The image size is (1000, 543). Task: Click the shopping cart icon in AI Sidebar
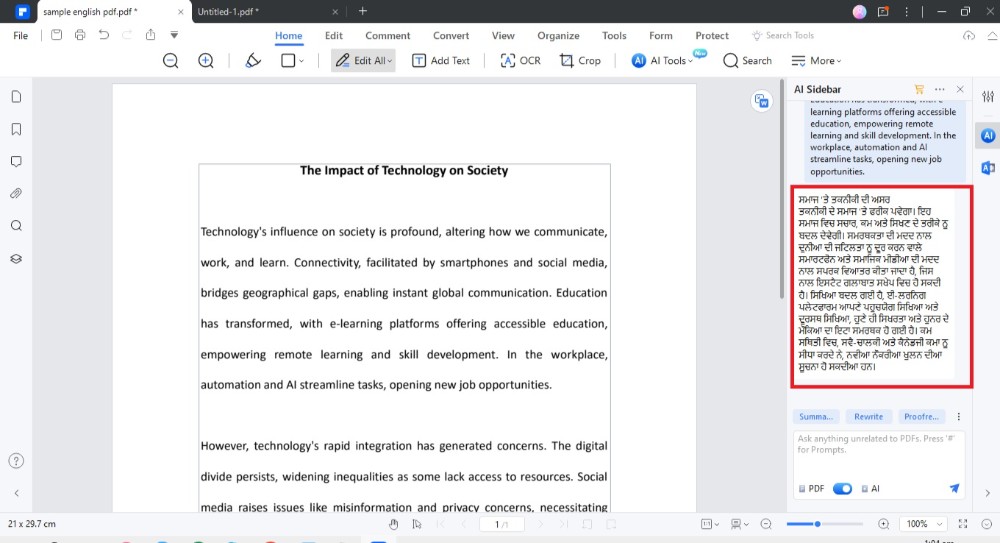coord(919,89)
